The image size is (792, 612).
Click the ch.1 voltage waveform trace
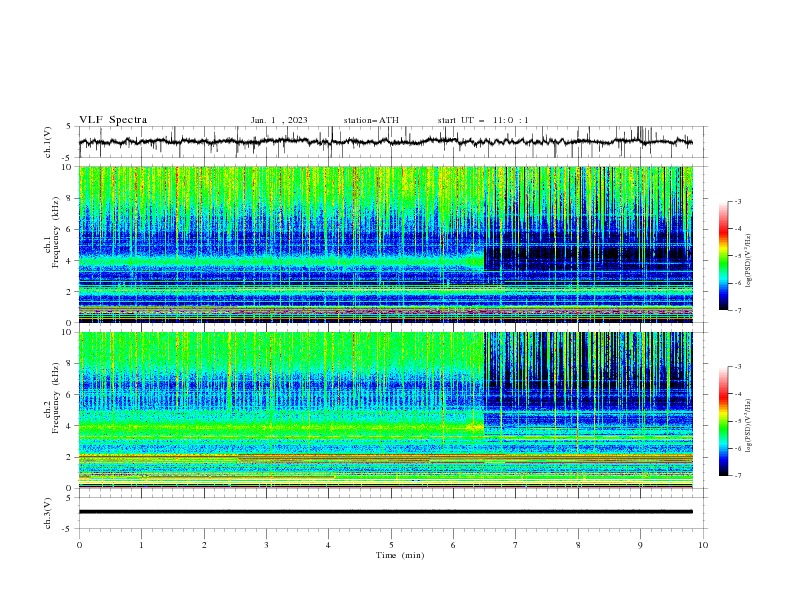[x=385, y=142]
